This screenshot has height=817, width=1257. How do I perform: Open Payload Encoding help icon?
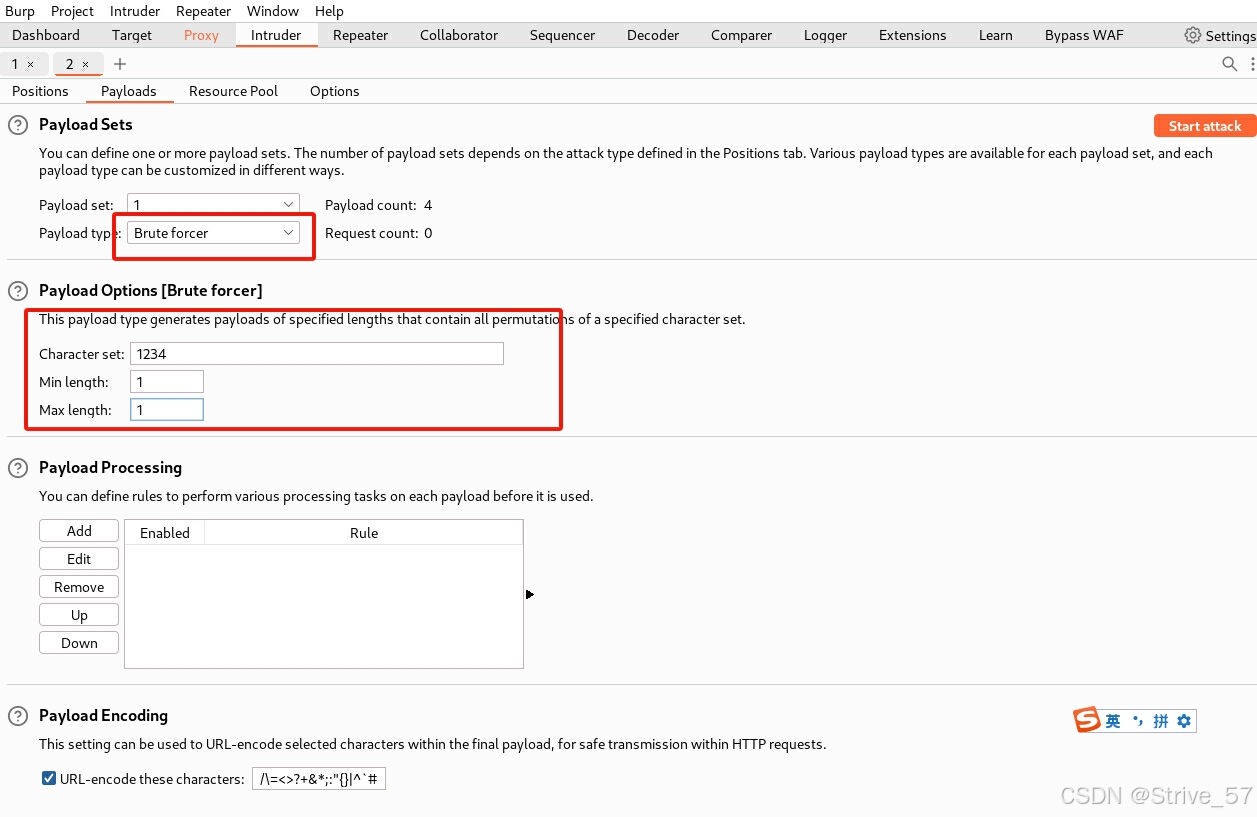tap(18, 716)
